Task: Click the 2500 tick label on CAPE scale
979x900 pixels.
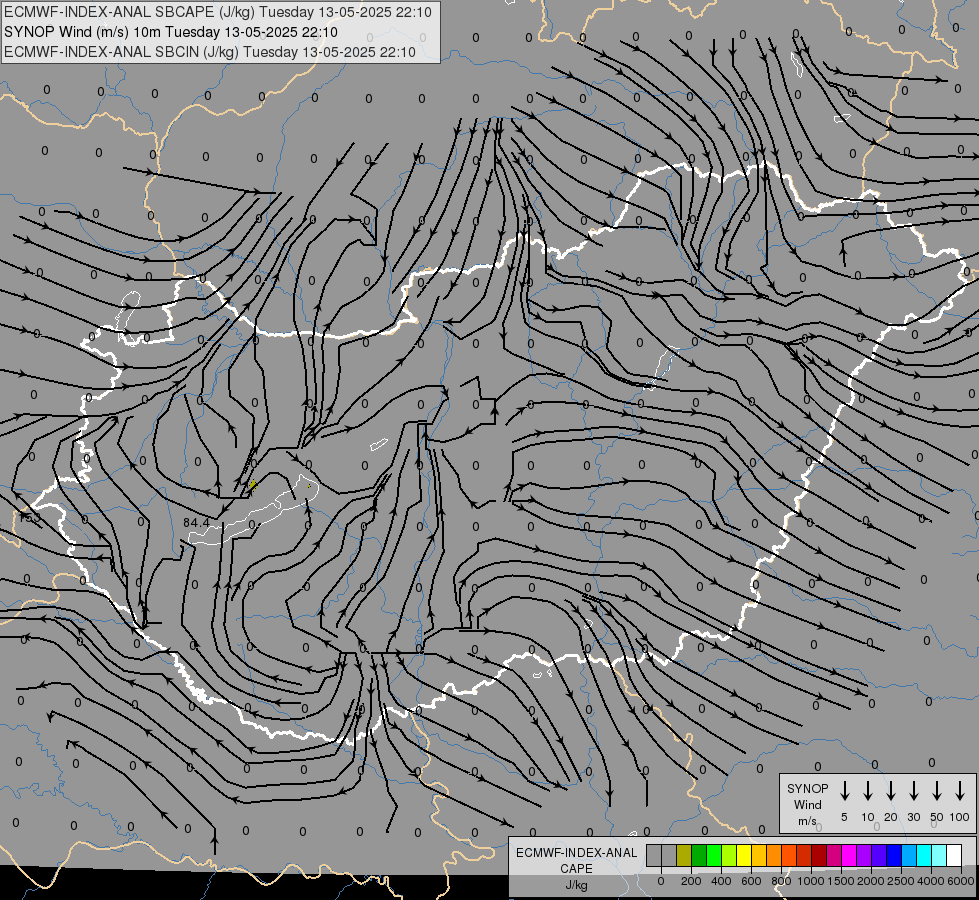Action: 901,881
